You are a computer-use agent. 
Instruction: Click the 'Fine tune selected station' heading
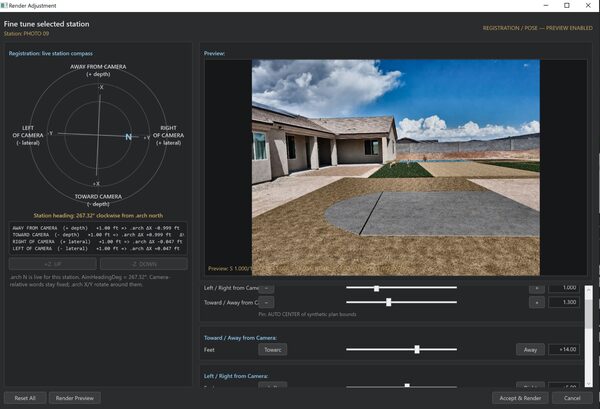pos(47,24)
